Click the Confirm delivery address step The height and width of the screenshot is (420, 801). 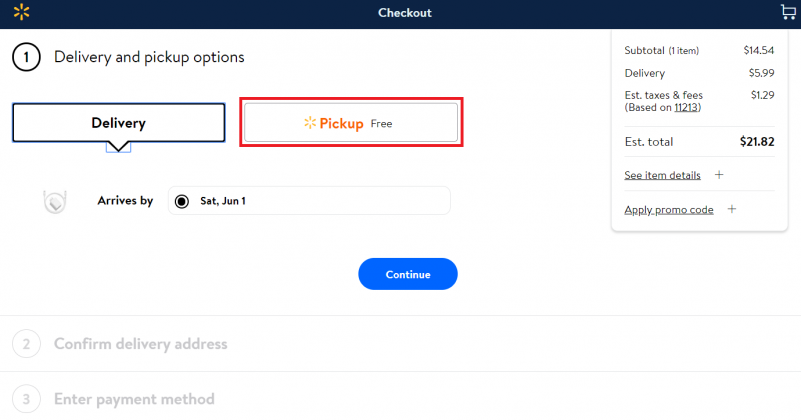140,344
